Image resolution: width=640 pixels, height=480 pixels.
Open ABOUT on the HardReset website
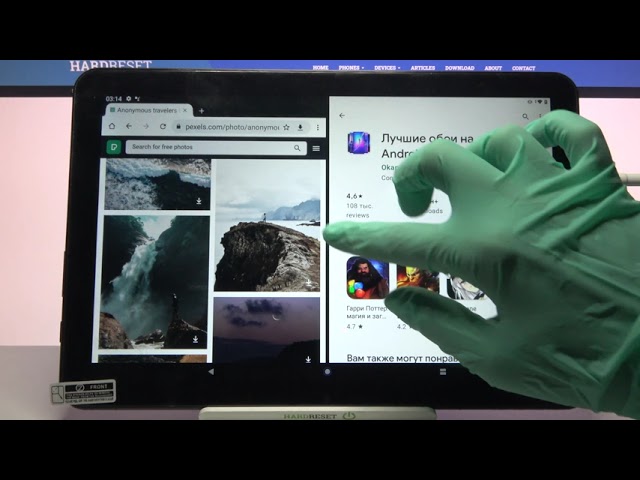493,68
